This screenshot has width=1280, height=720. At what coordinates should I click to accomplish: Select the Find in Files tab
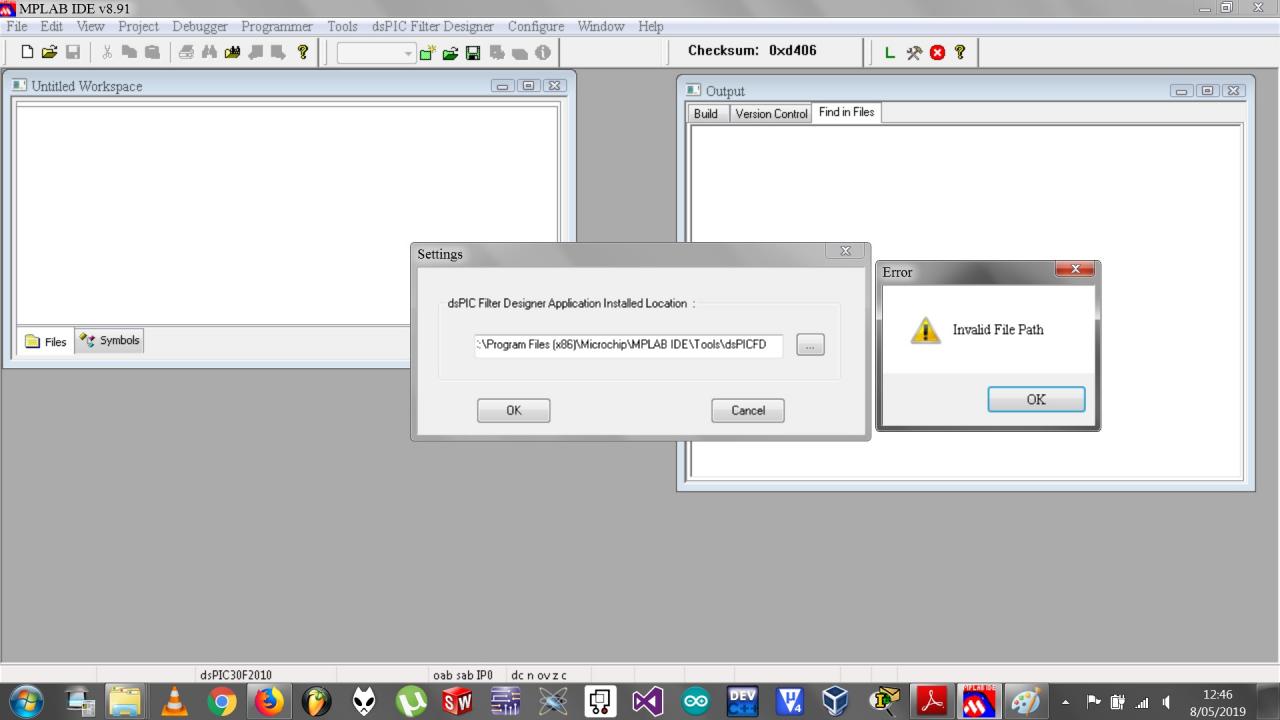(846, 112)
